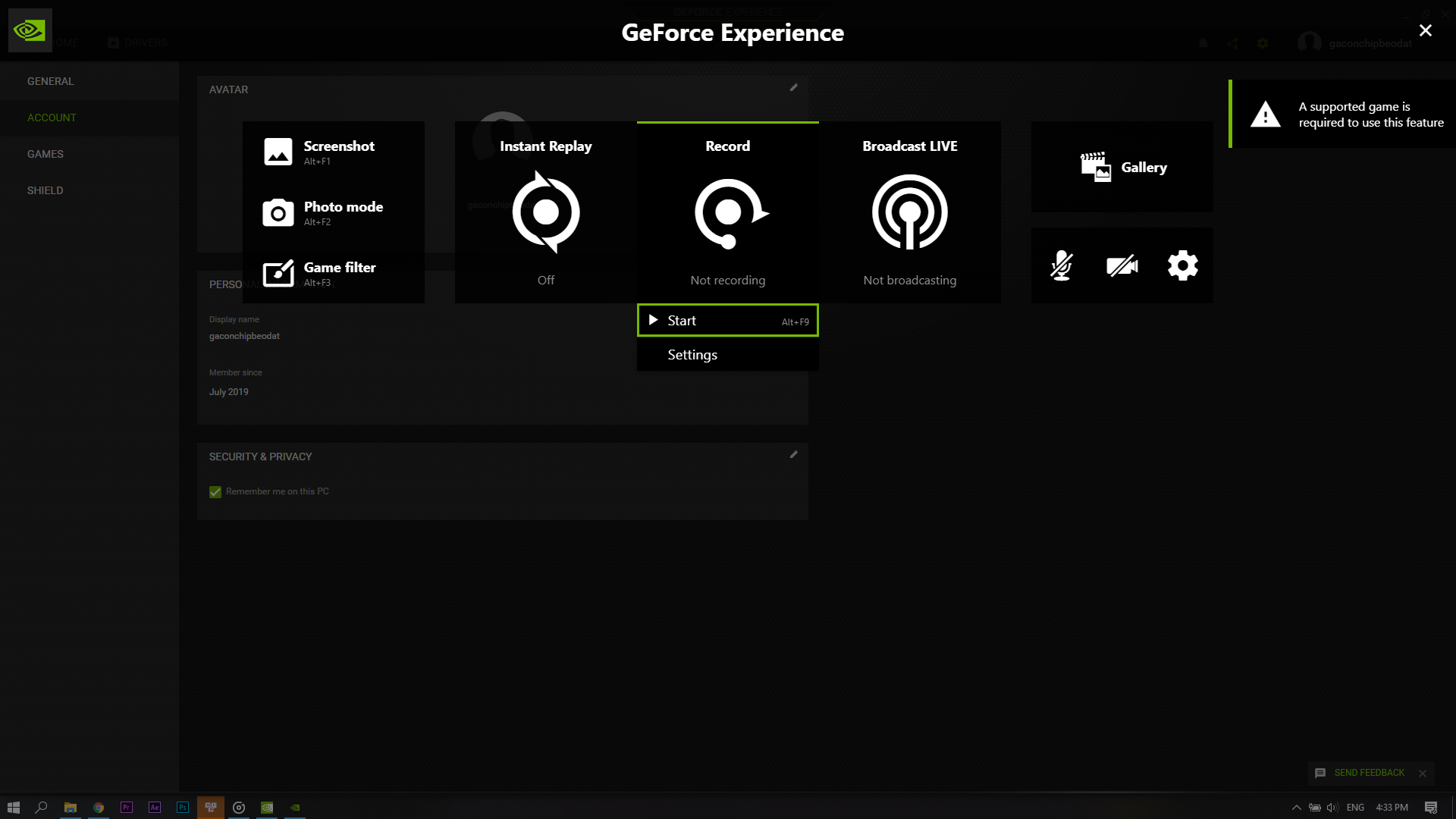The image size is (1456, 819).
Task: Open overlay settings gear icon
Action: [1182, 265]
